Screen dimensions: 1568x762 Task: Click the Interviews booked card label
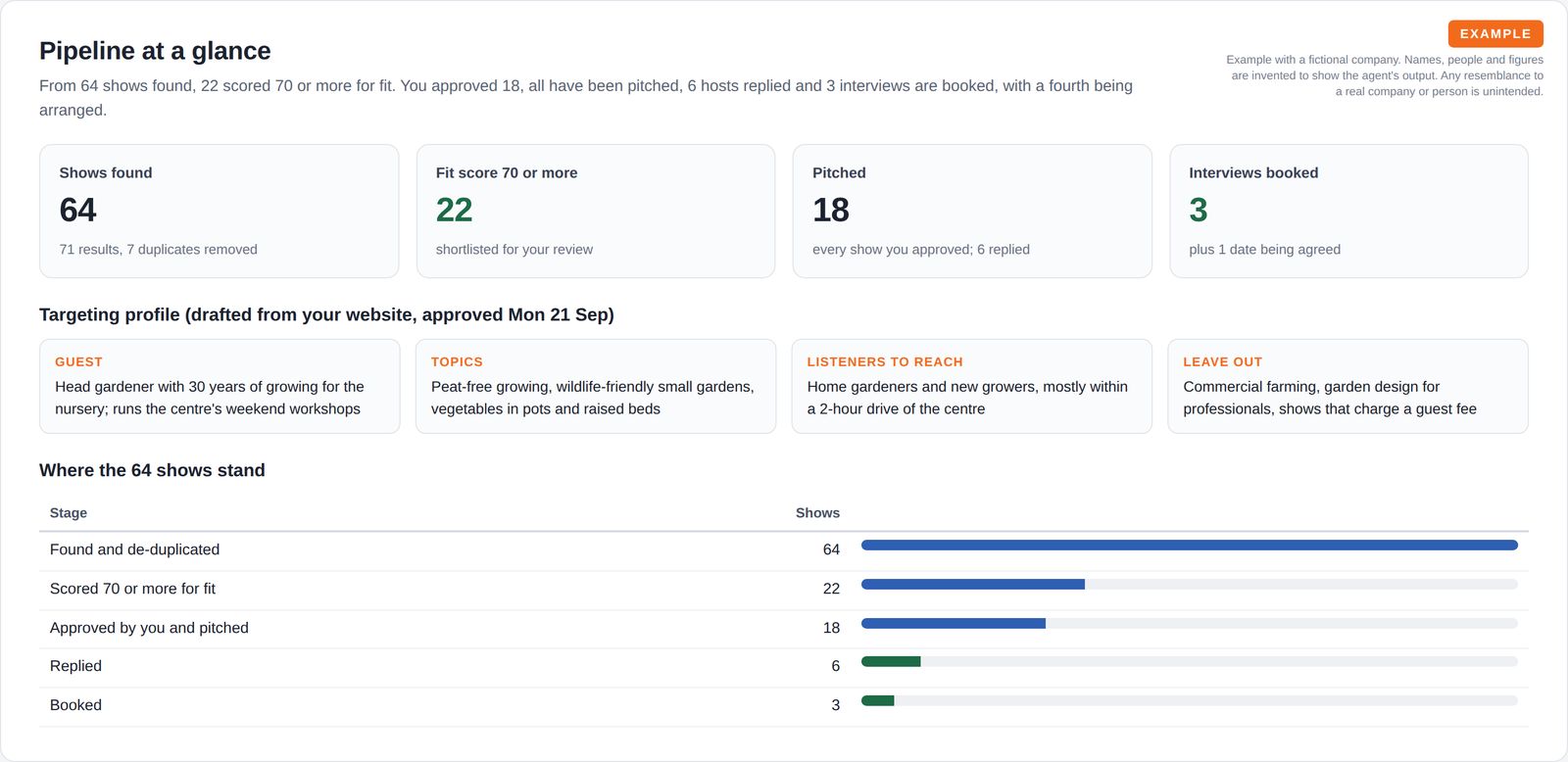1253,172
